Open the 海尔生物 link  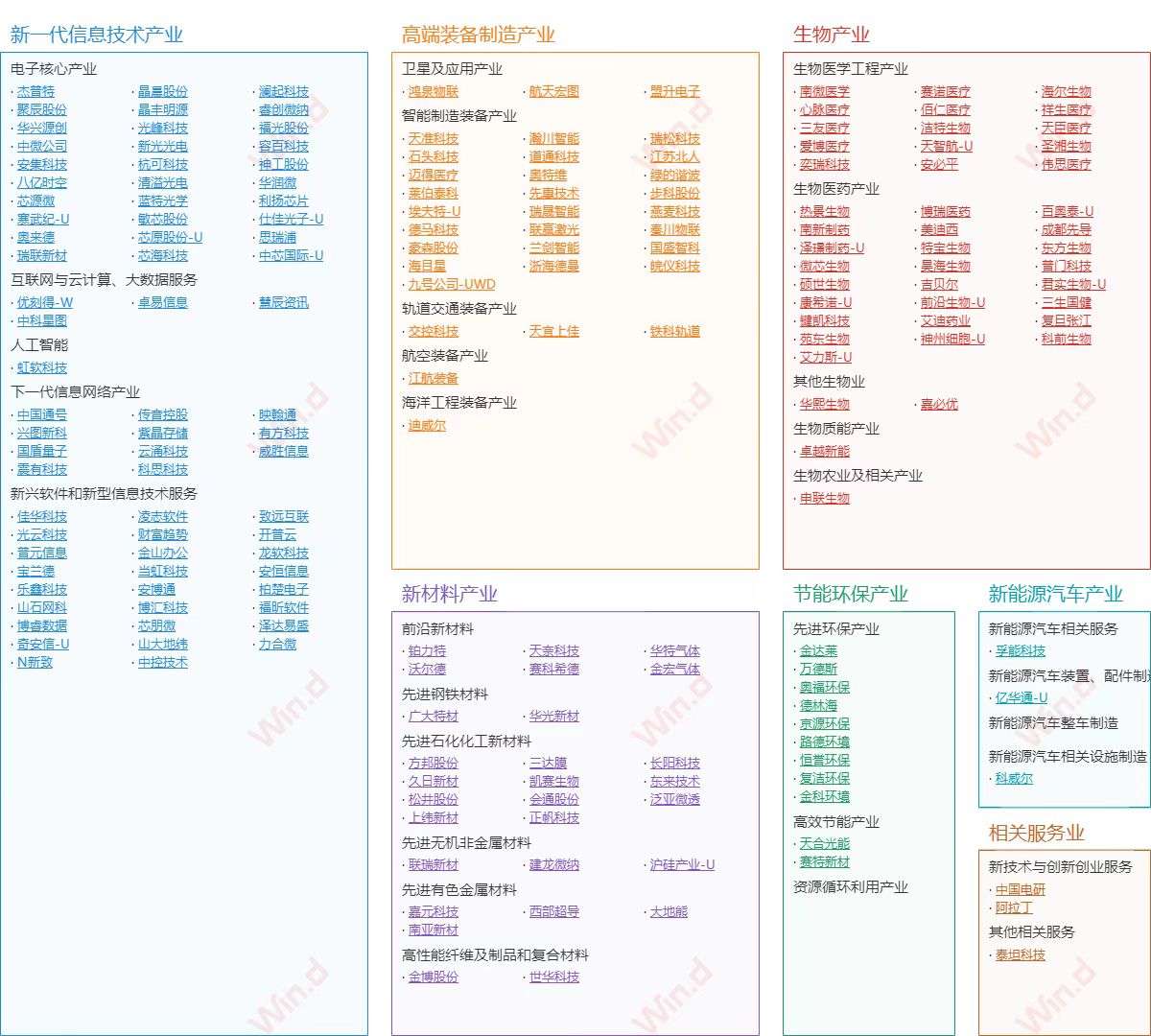1067,92
